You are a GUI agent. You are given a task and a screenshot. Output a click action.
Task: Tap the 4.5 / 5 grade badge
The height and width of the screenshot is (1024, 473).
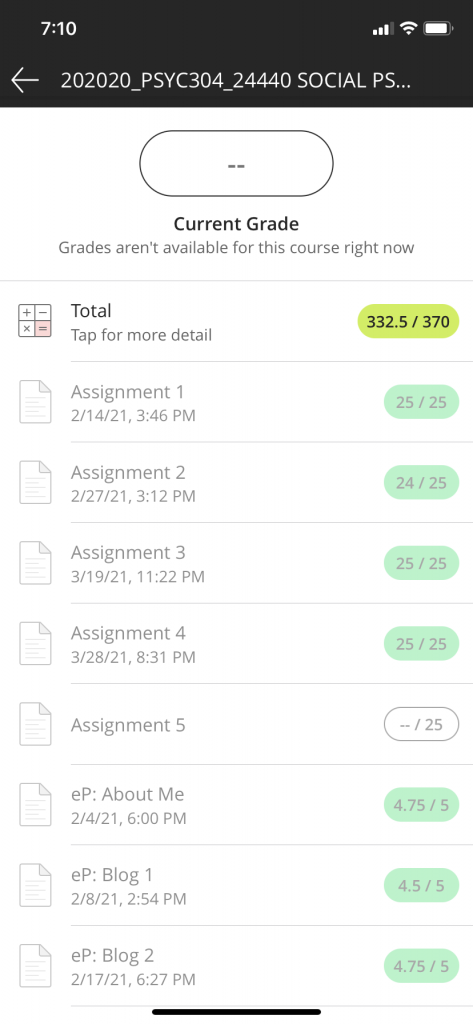pos(421,886)
